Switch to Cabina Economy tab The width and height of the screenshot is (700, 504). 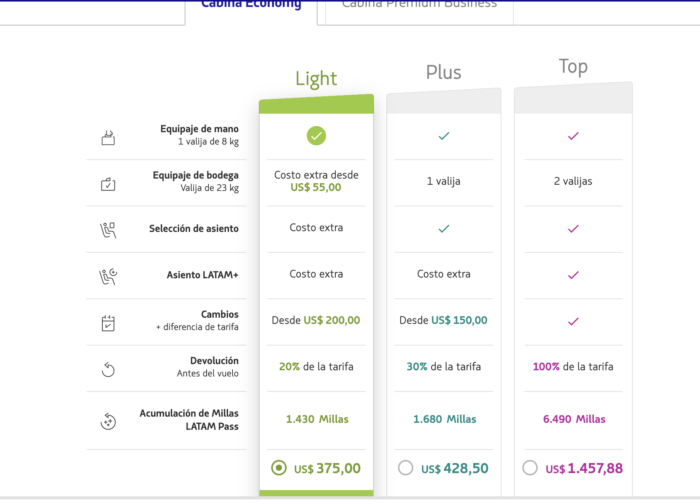coord(251,5)
